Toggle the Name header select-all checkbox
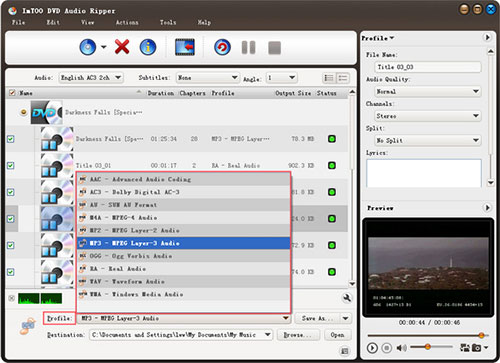This screenshot has height=363, width=500. (12, 93)
